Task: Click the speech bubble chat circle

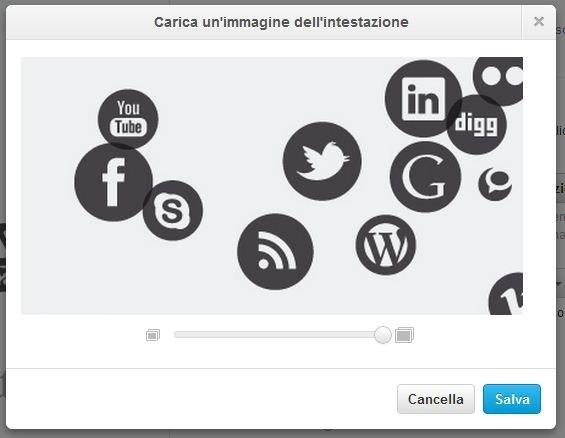Action: tap(495, 184)
